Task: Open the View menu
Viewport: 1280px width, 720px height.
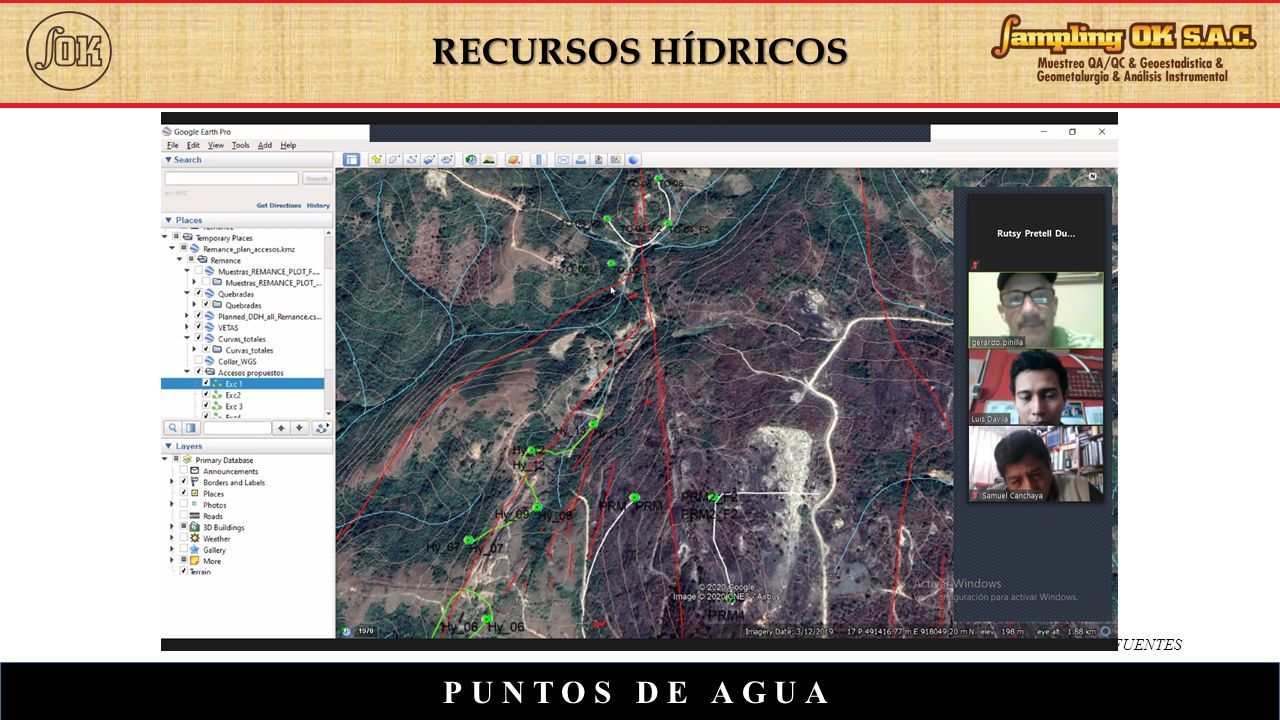Action: pos(216,145)
